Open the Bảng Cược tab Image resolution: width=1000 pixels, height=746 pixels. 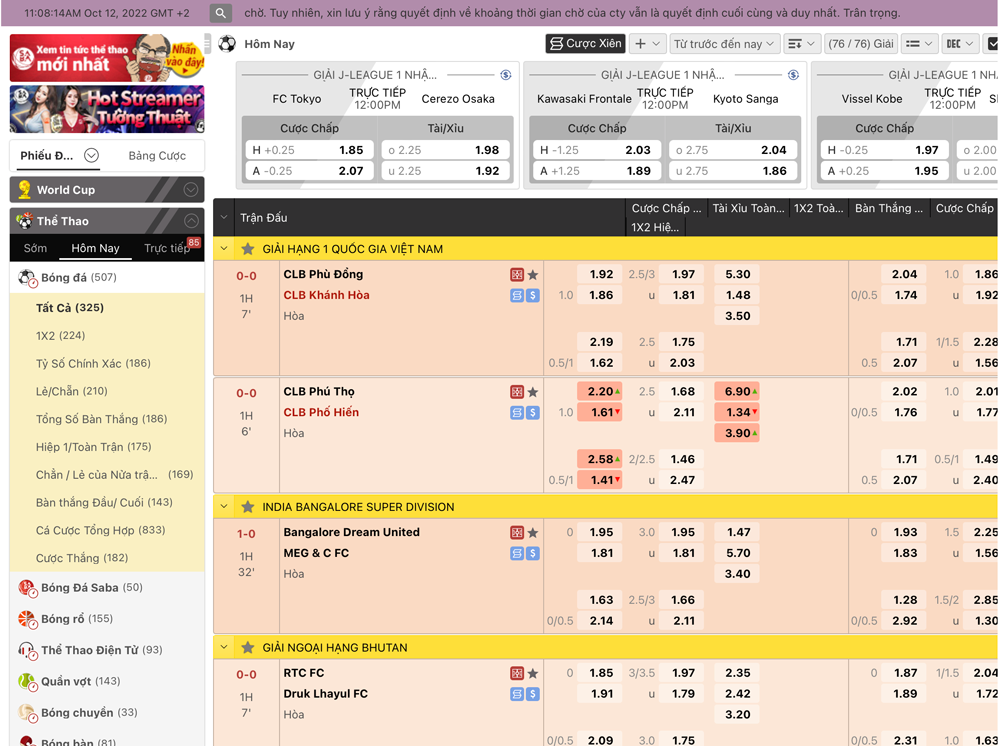coord(157,156)
